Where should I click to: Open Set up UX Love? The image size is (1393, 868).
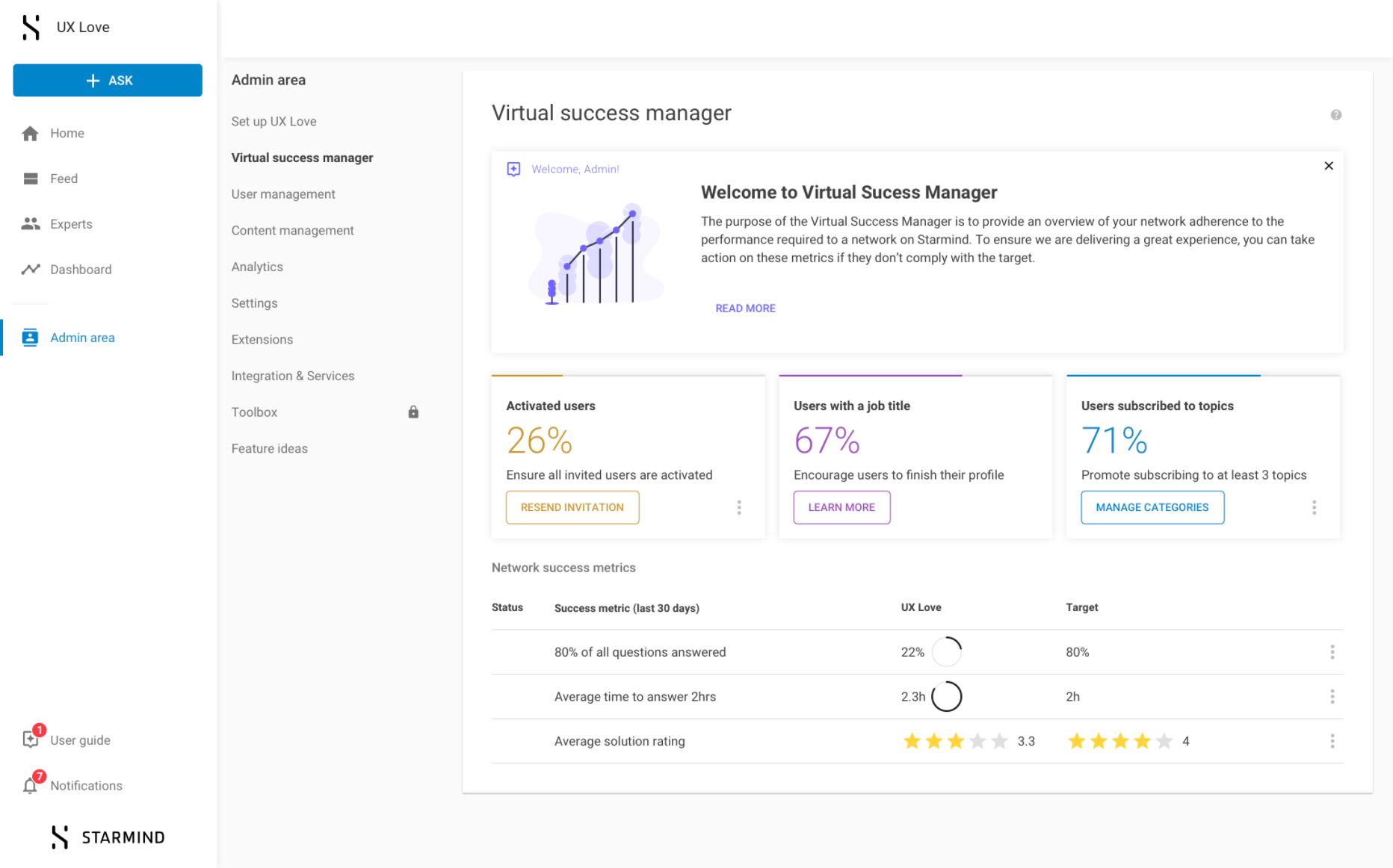274,121
